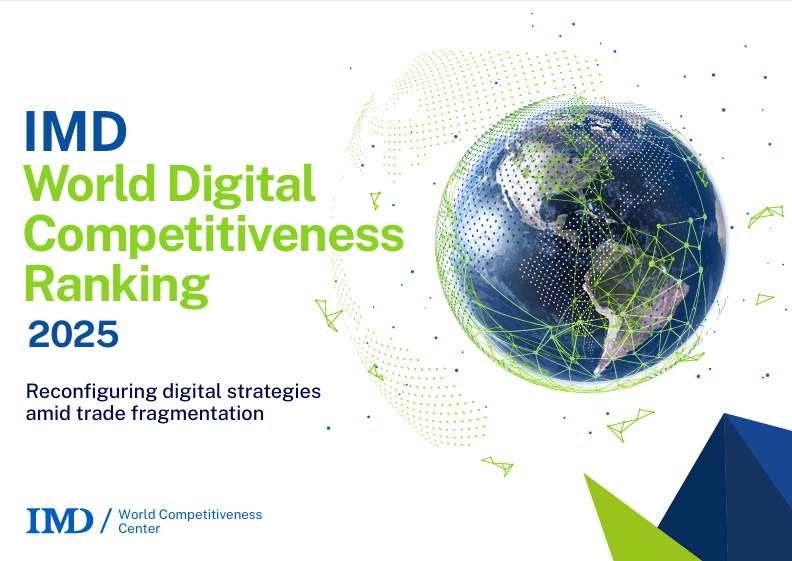Select the word 'Competitiveness' in the title

click(x=214, y=236)
